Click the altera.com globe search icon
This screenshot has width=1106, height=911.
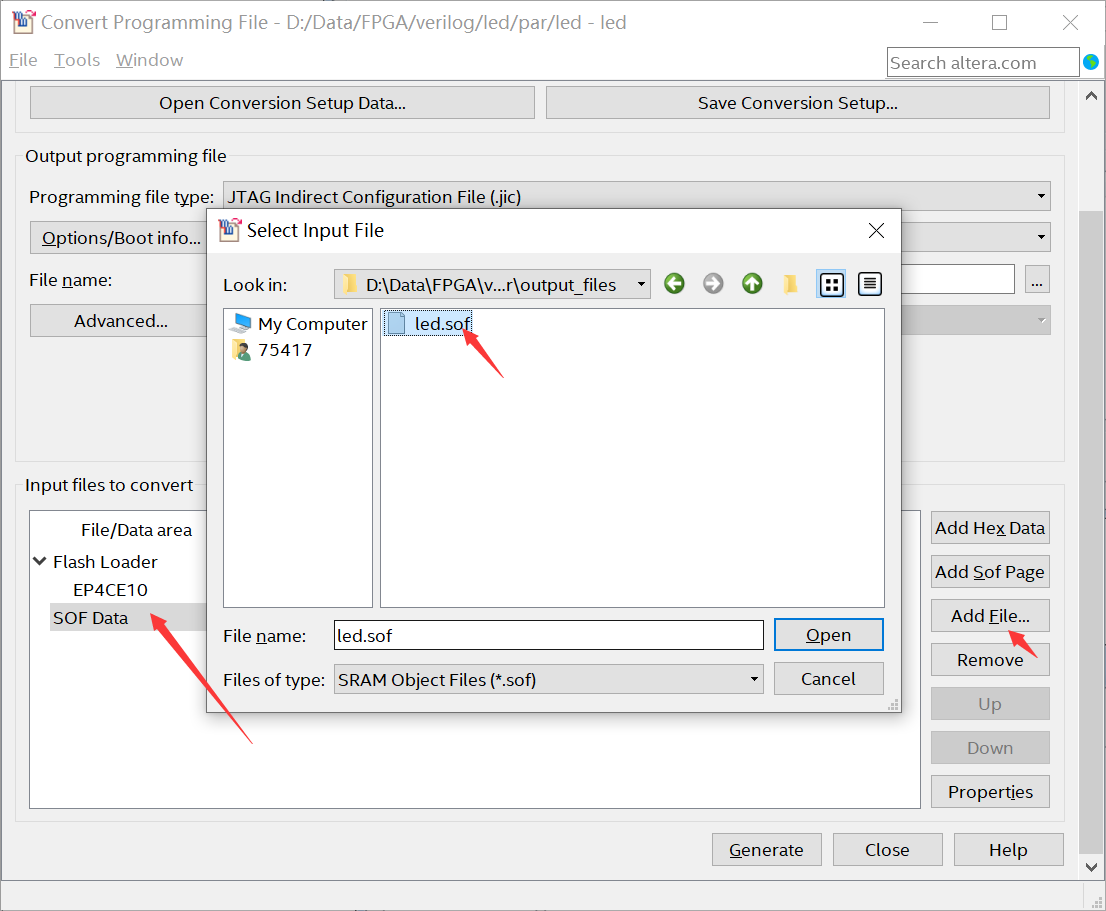click(1090, 63)
